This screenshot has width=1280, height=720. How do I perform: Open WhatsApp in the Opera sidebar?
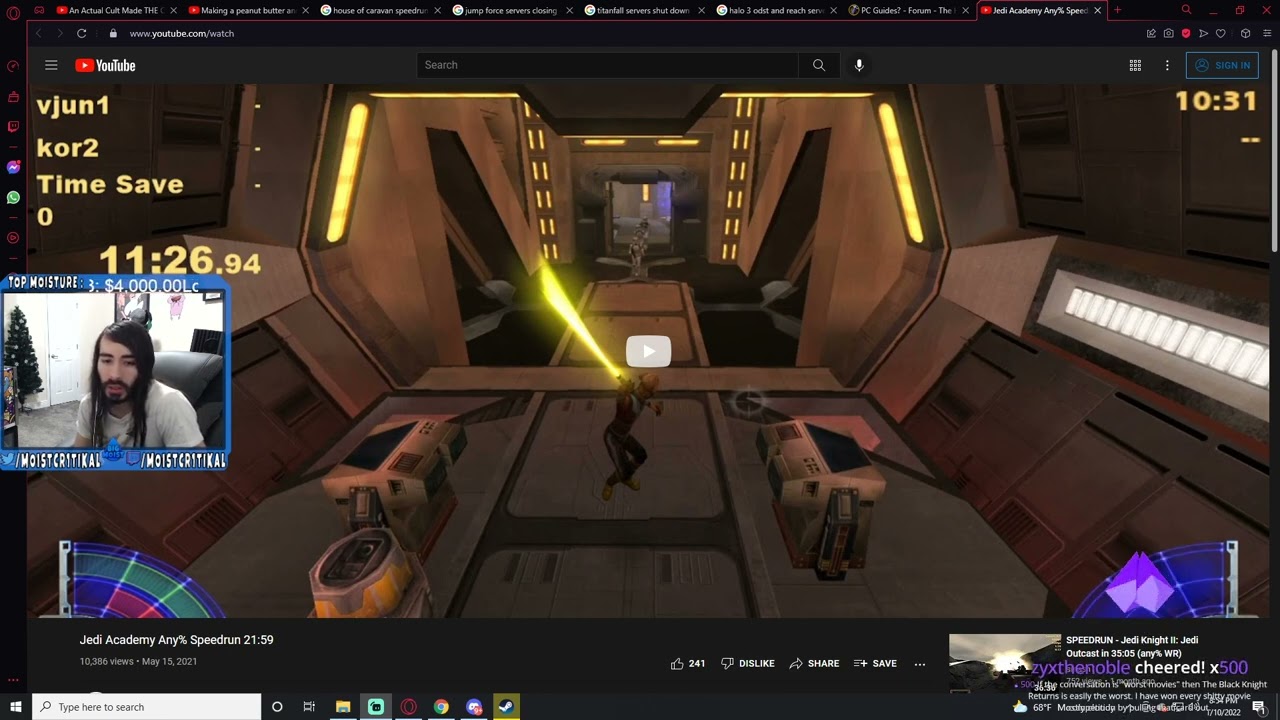click(x=13, y=198)
